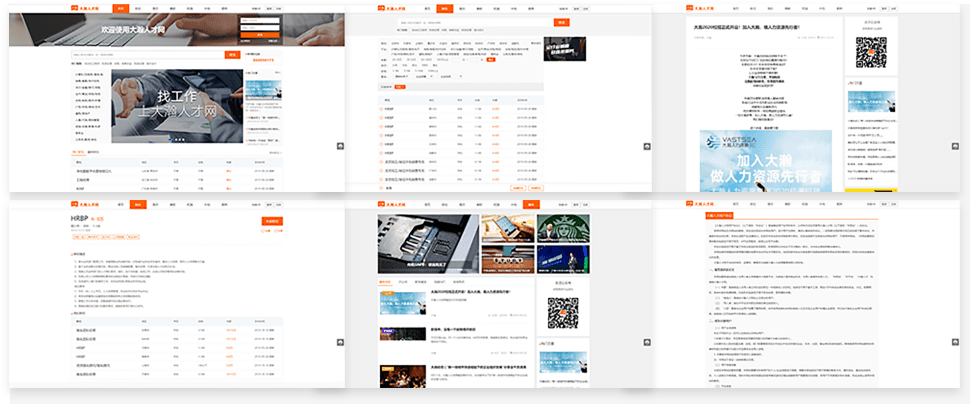Click the site logo on the job search page
970x404 pixels.
pyautogui.click(x=393, y=9)
